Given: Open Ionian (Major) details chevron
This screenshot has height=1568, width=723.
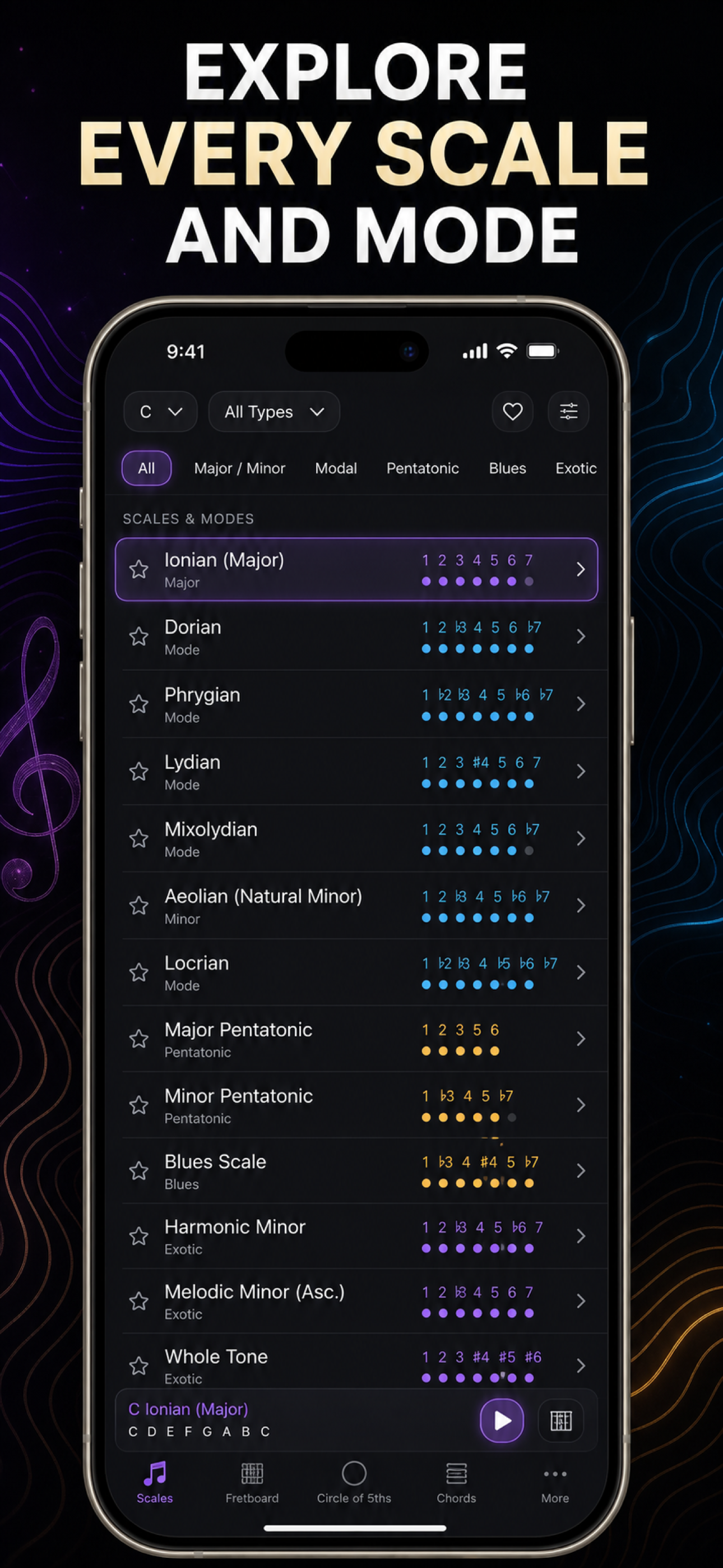Looking at the screenshot, I should [581, 570].
